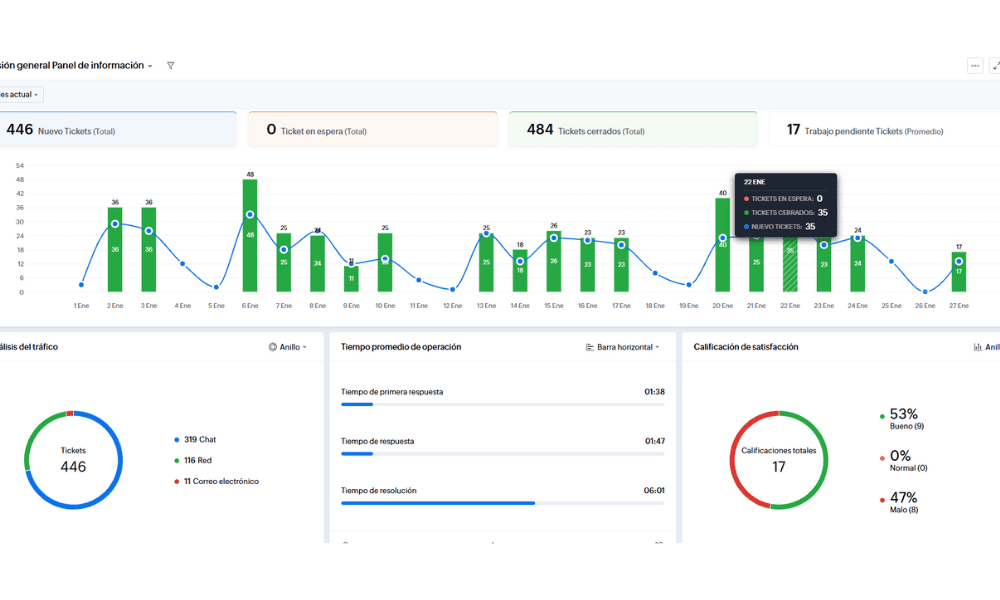Click the filter funnel icon
The height and width of the screenshot is (600, 1000).
click(171, 66)
